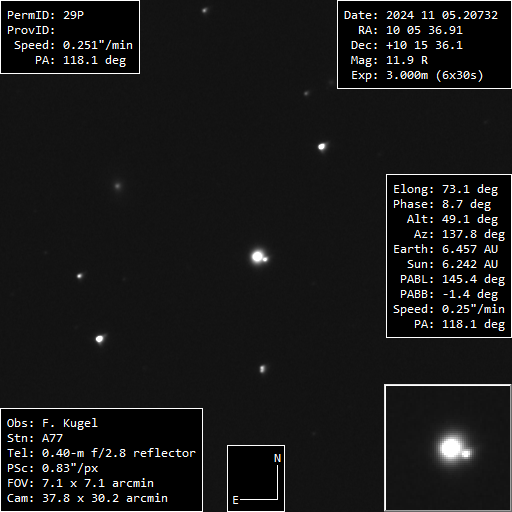
Task: Click the PABL 145.4 deg entry
Action: tap(452, 279)
